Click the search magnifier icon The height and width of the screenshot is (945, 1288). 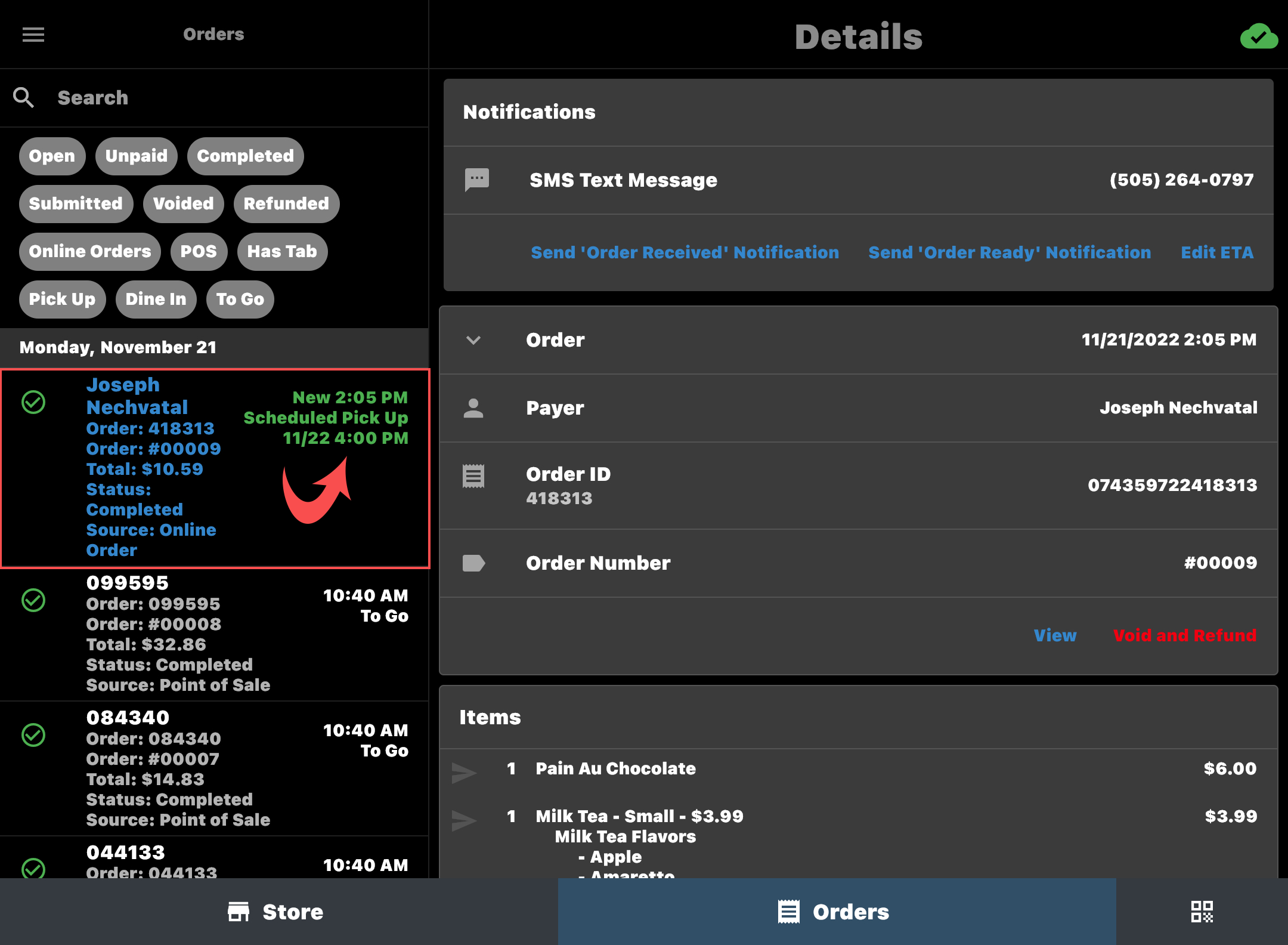[24, 97]
